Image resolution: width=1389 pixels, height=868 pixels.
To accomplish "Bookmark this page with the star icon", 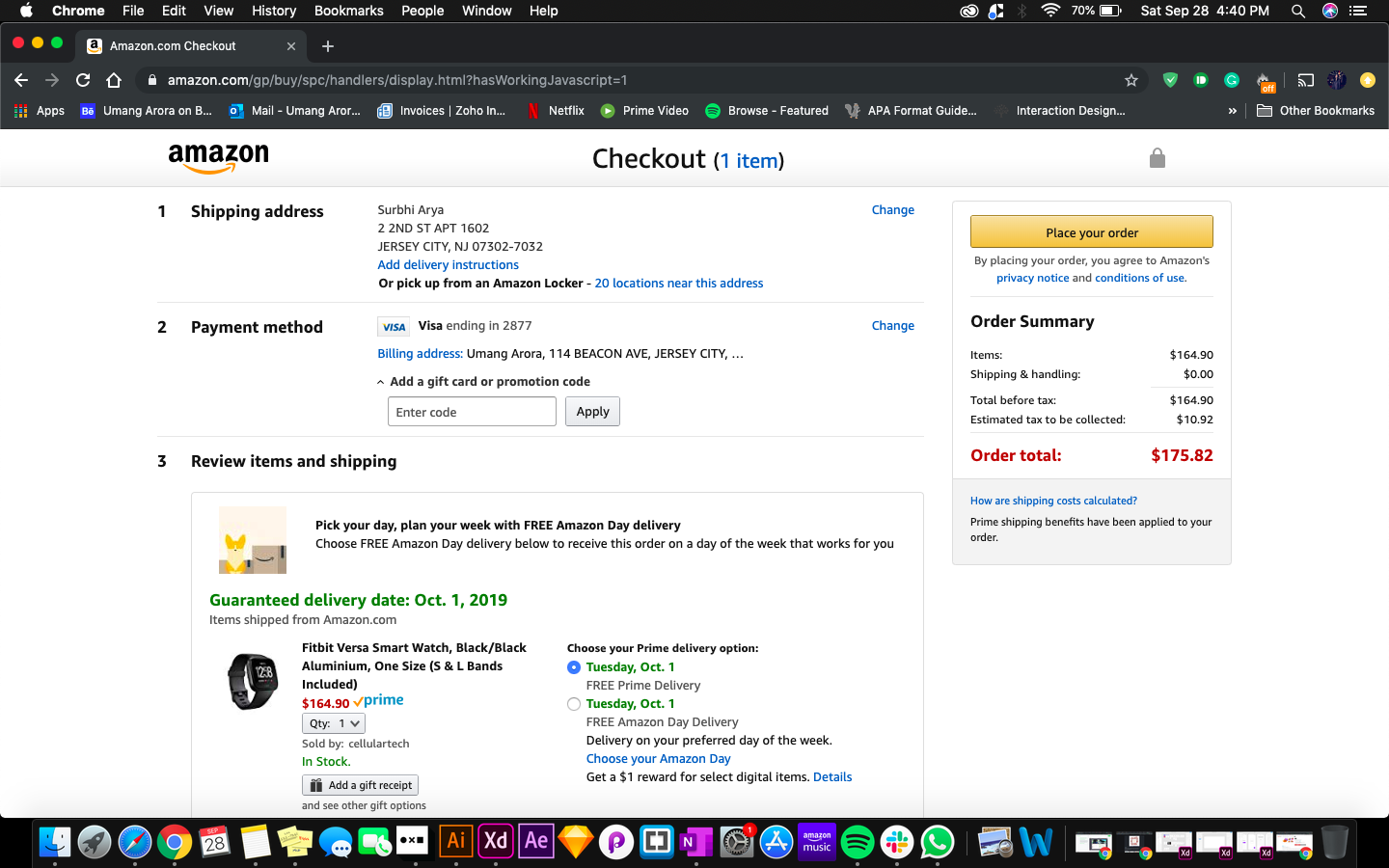I will (1131, 80).
